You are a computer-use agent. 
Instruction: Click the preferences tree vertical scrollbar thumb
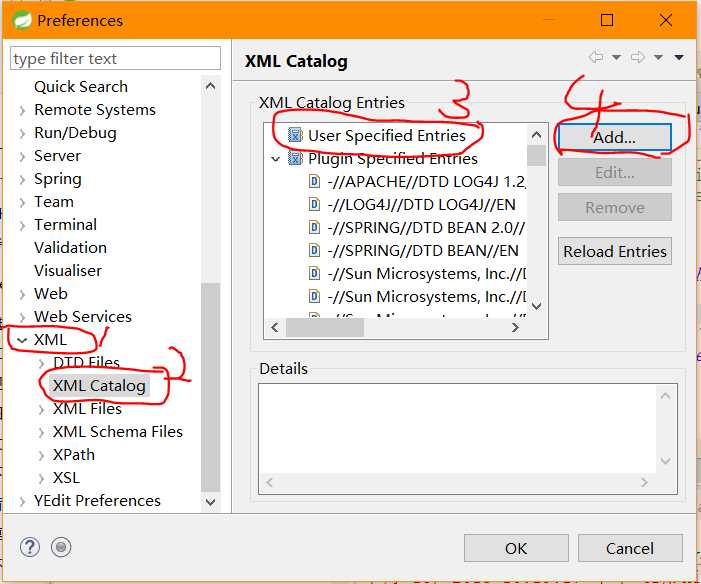coord(210,387)
